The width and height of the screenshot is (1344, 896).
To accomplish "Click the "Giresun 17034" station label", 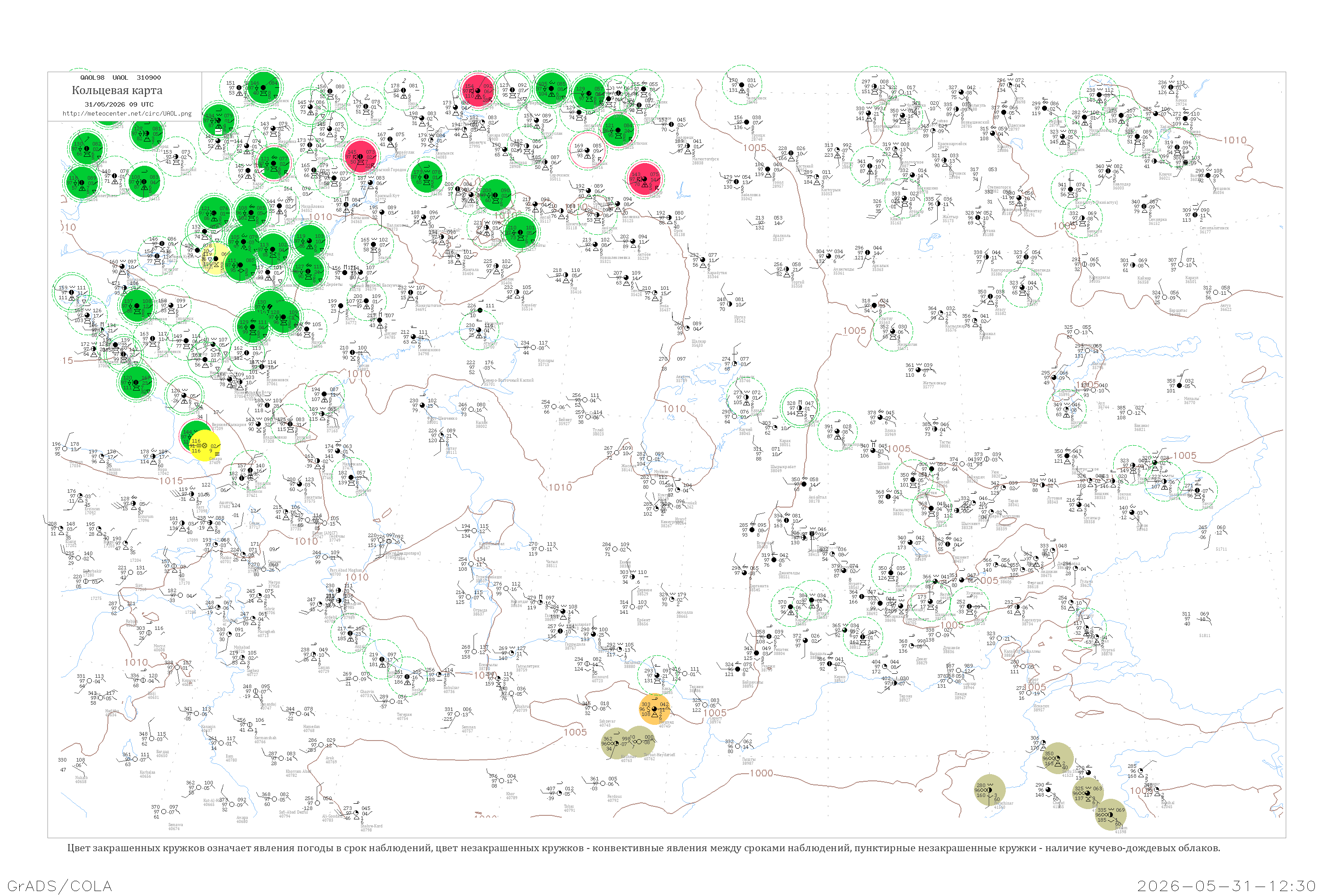I will click(x=75, y=463).
